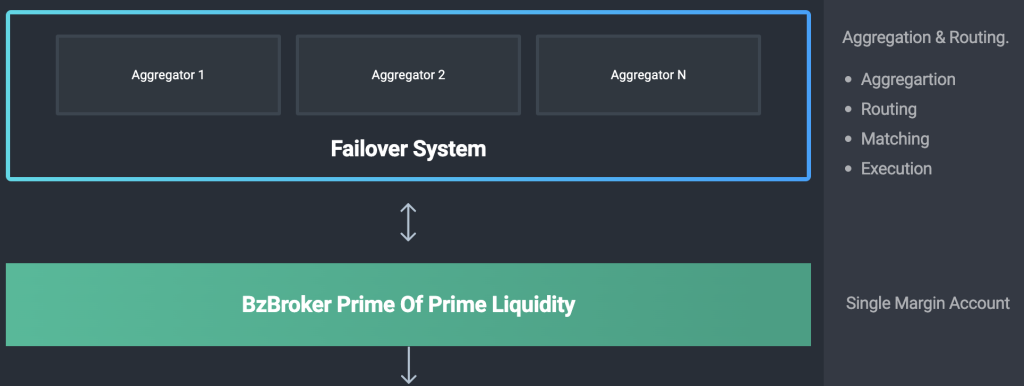Click the Aggregator 1 text label
The width and height of the screenshot is (1024, 386).
168,75
